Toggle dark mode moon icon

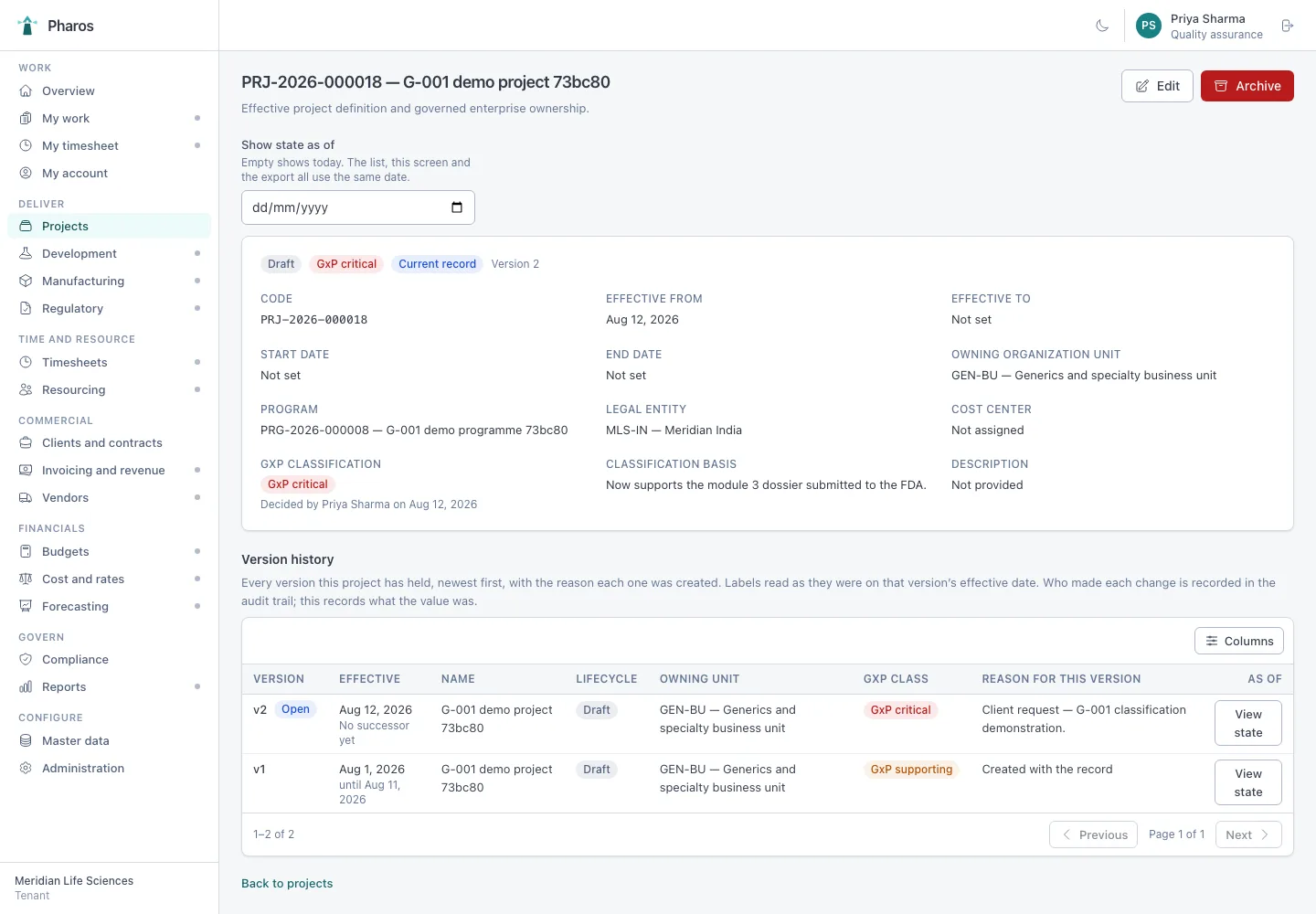(1102, 26)
